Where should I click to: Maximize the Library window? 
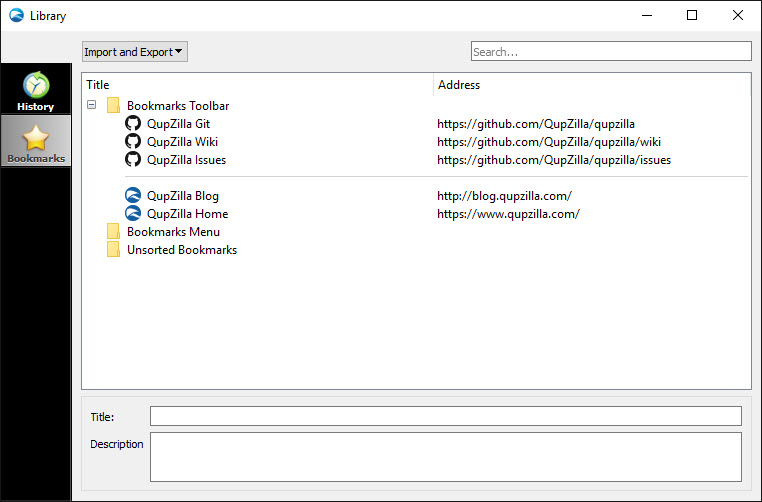(692, 15)
